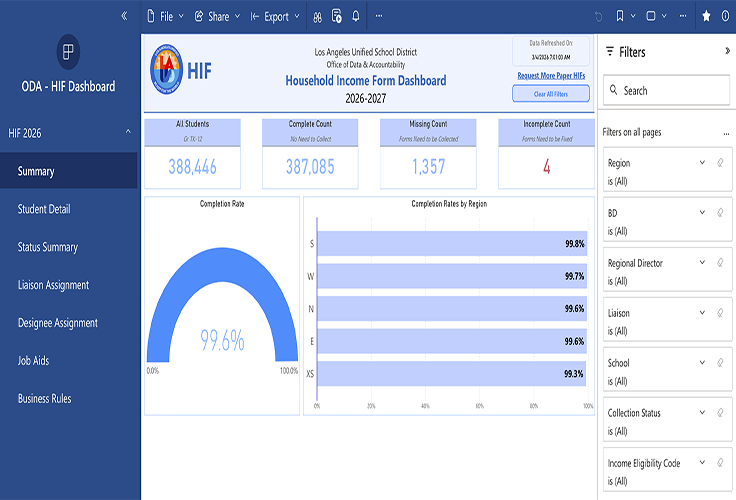Expand the Region filter
This screenshot has width=736, height=500.
coord(702,162)
